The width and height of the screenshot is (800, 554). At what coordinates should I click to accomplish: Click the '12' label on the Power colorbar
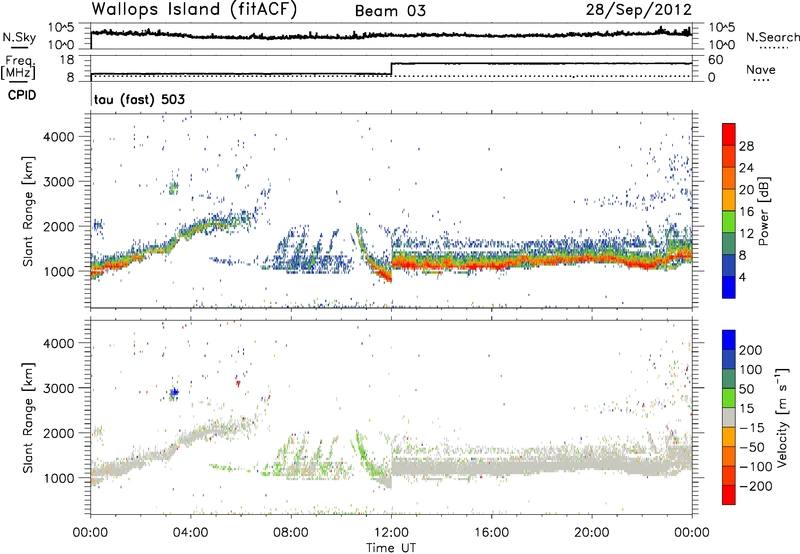[x=746, y=234]
